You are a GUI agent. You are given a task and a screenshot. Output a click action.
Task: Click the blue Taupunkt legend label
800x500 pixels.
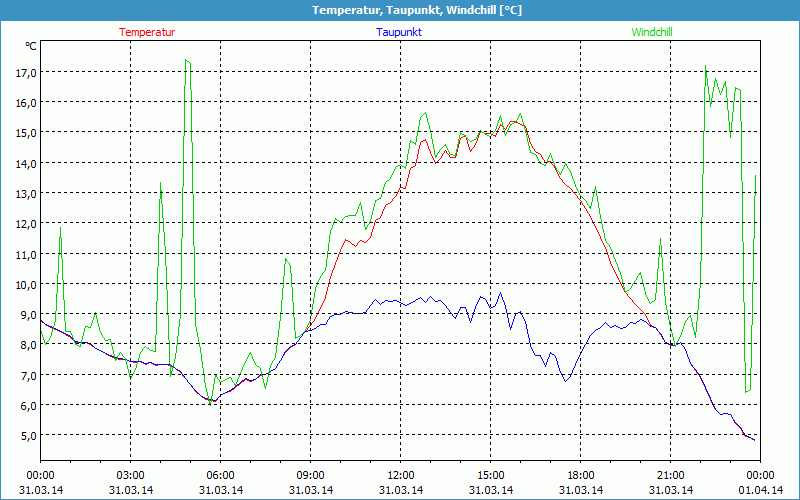[x=399, y=32]
